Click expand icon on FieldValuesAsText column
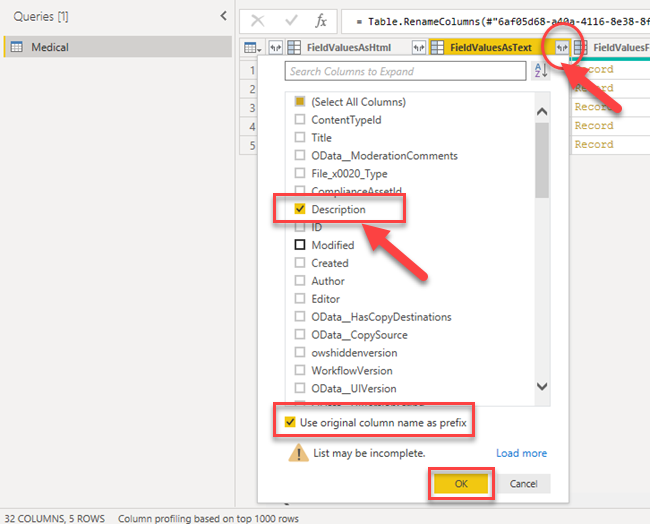 tap(562, 48)
